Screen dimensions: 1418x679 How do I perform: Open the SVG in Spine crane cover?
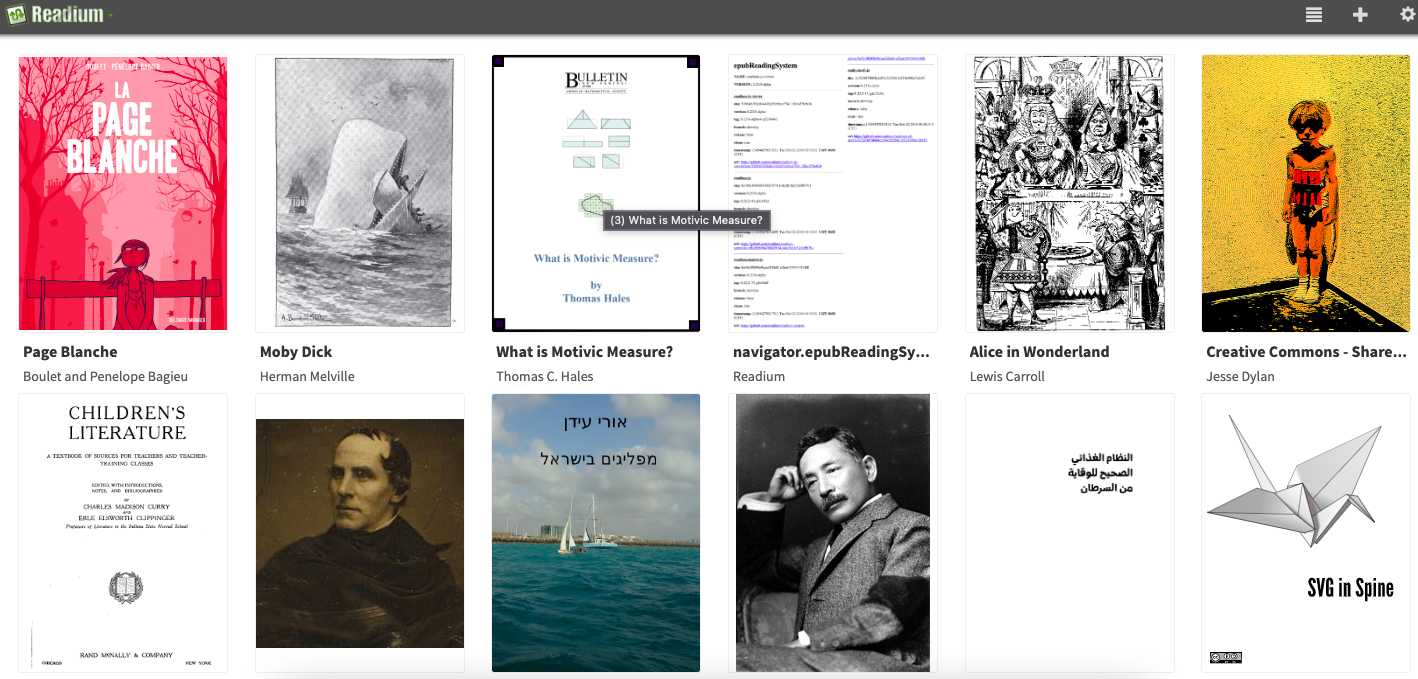(1305, 533)
